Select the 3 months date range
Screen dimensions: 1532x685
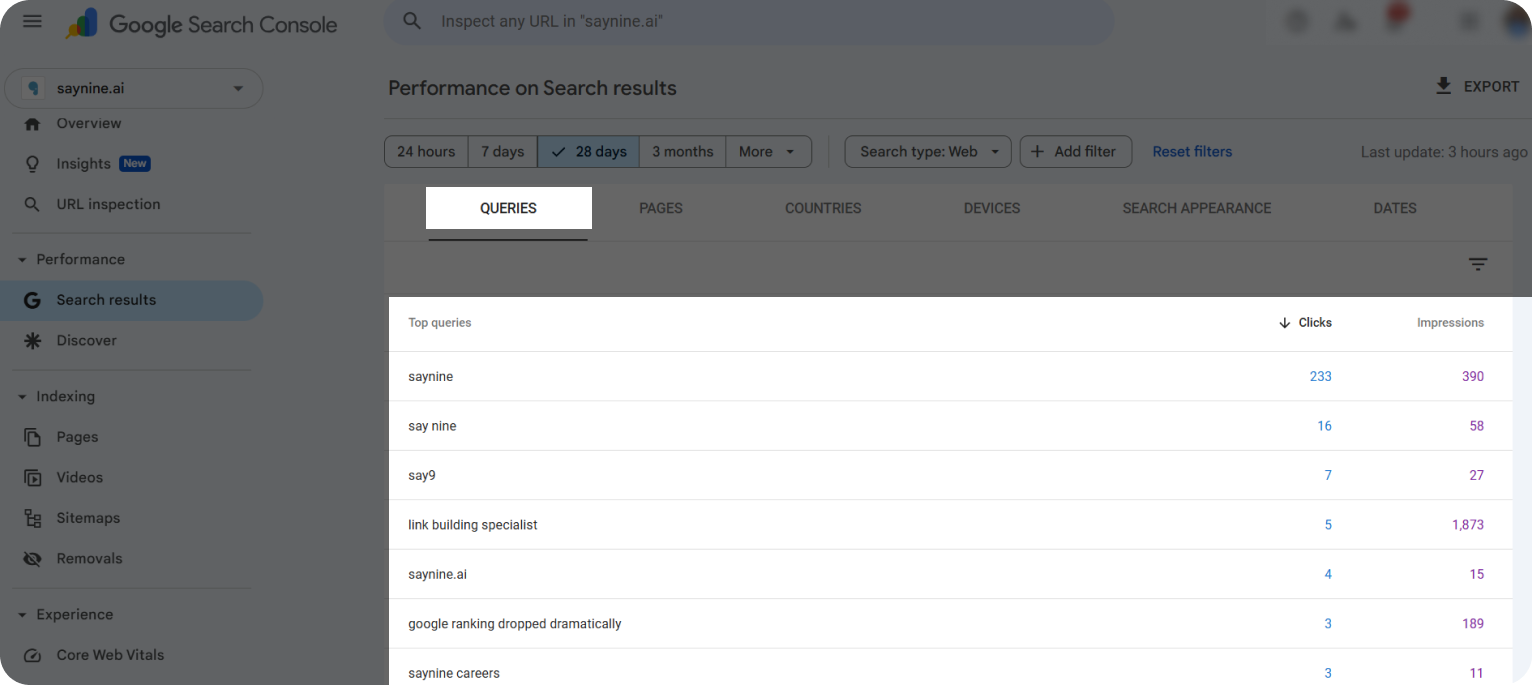[x=683, y=152]
